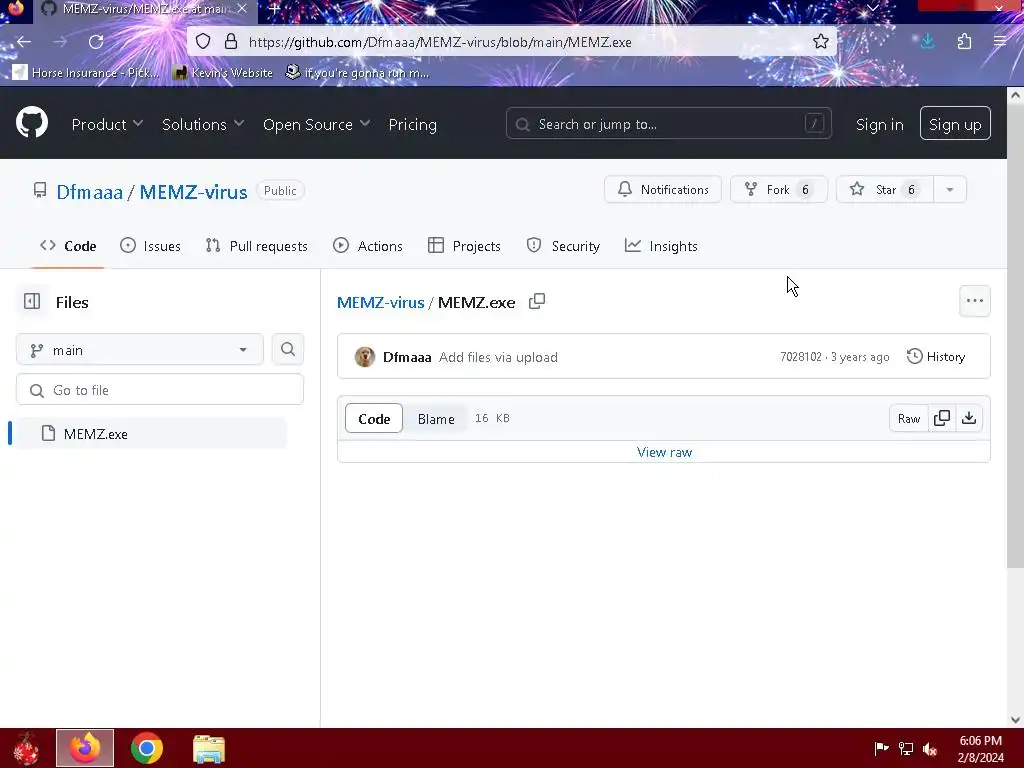
Task: Open the Kevin's Website bookmark
Action: [x=223, y=72]
